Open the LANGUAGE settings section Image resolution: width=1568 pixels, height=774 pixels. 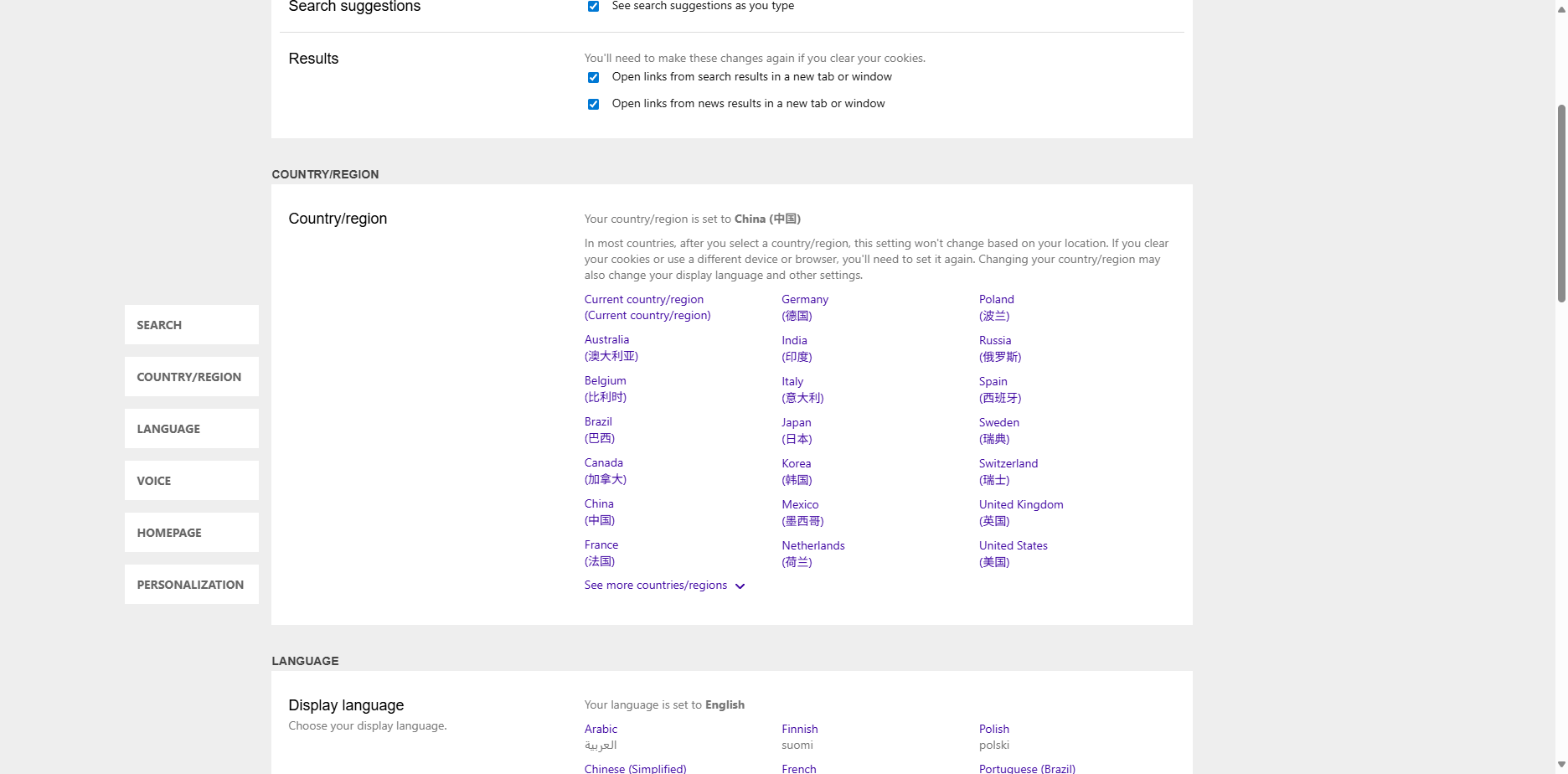pyautogui.click(x=191, y=428)
